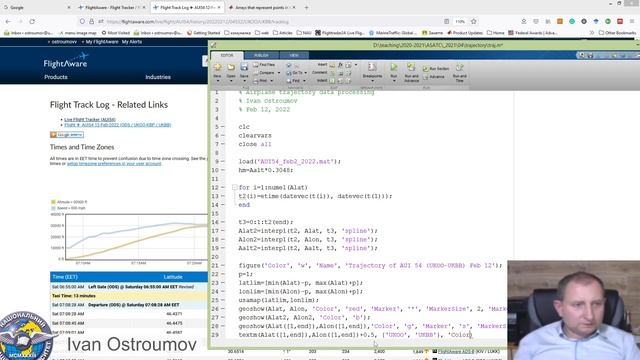This screenshot has height=360, width=640.
Task: Switch to Arrays that represent points tab
Action: click(x=262, y=7)
